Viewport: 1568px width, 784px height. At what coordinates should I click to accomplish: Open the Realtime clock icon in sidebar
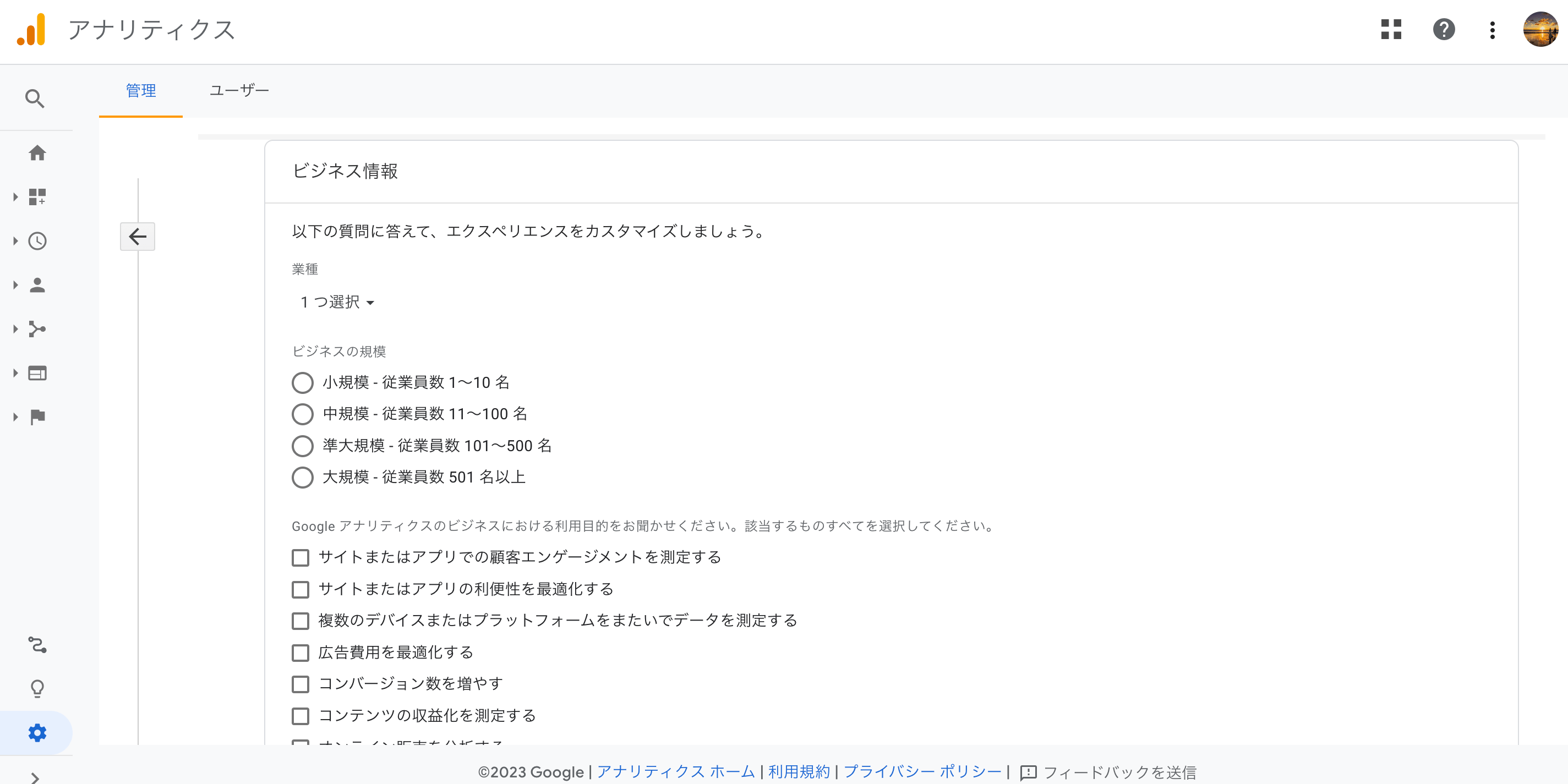(37, 241)
